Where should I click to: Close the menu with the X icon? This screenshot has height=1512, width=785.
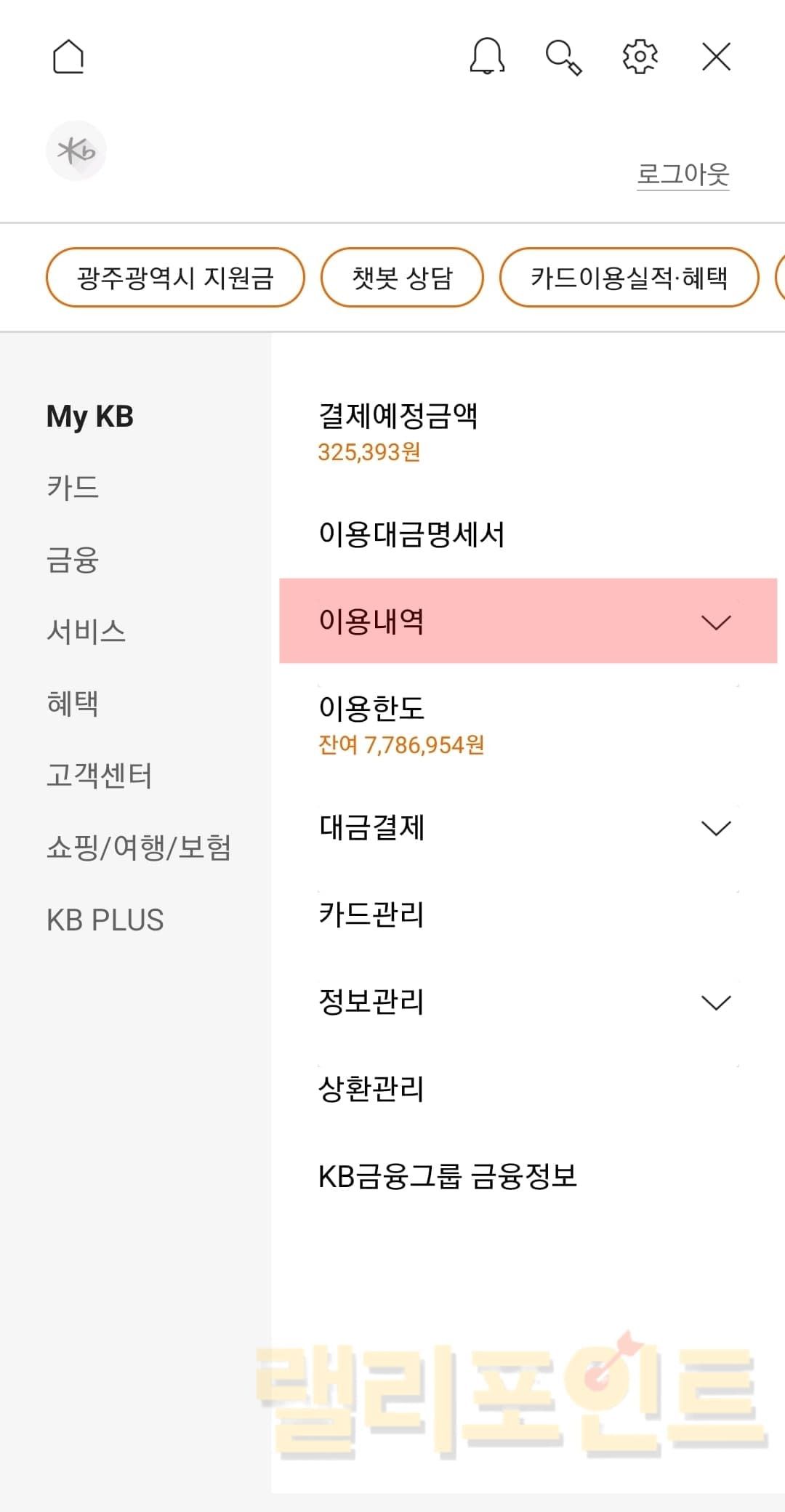click(x=716, y=57)
